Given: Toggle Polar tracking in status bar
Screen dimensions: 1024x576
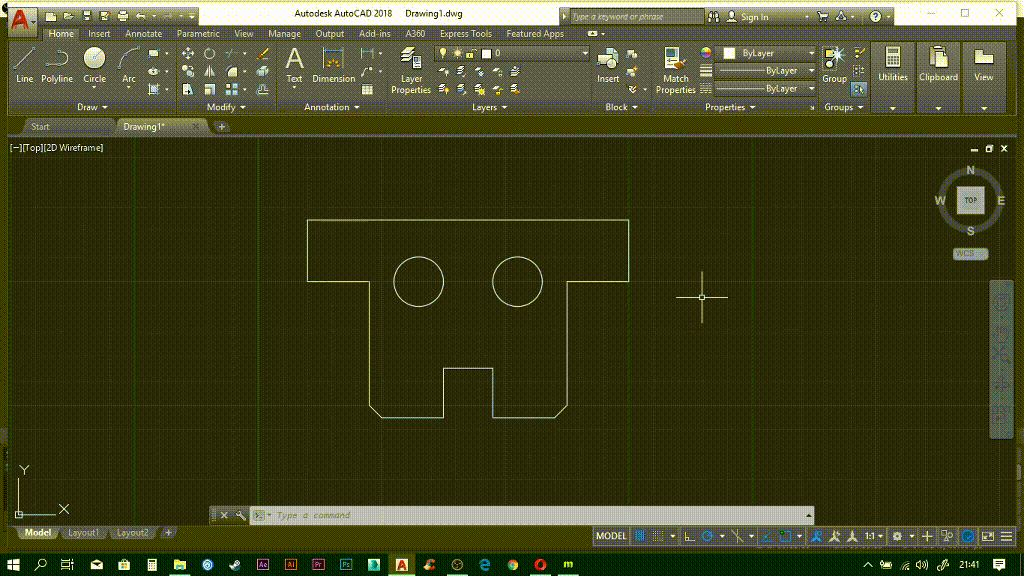Looking at the screenshot, I should (x=707, y=536).
